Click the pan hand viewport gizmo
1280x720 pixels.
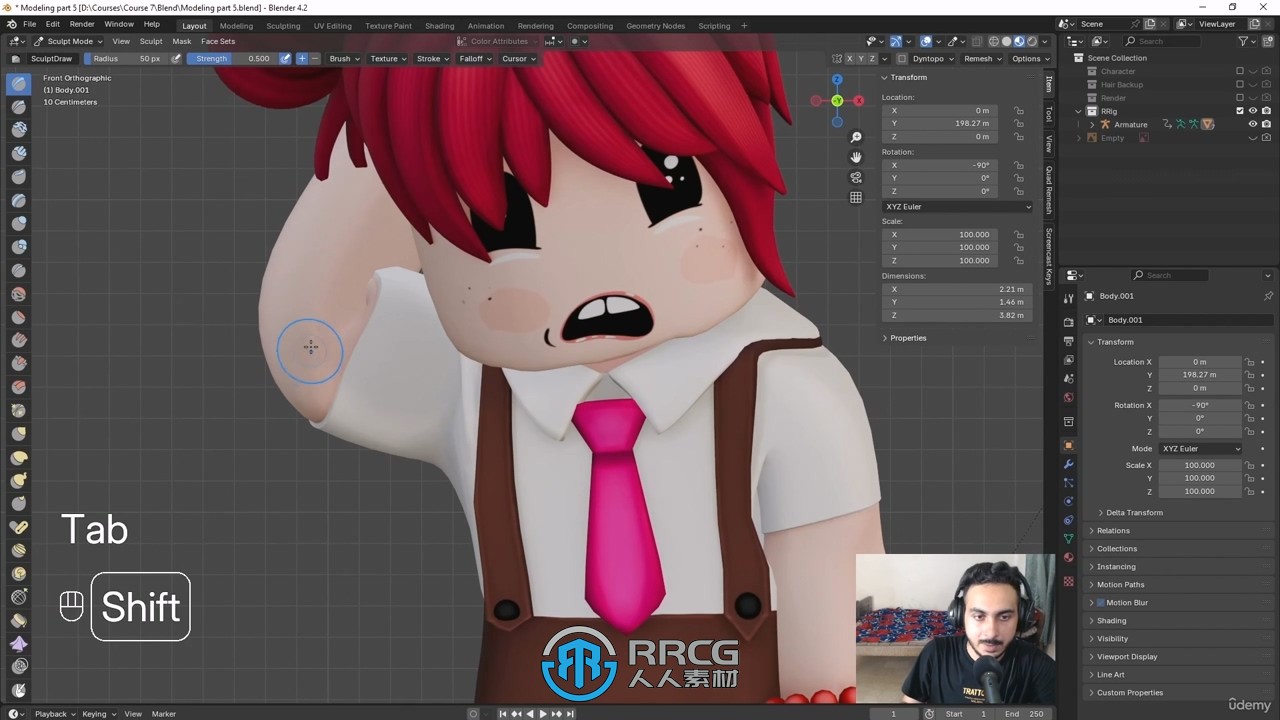point(856,157)
